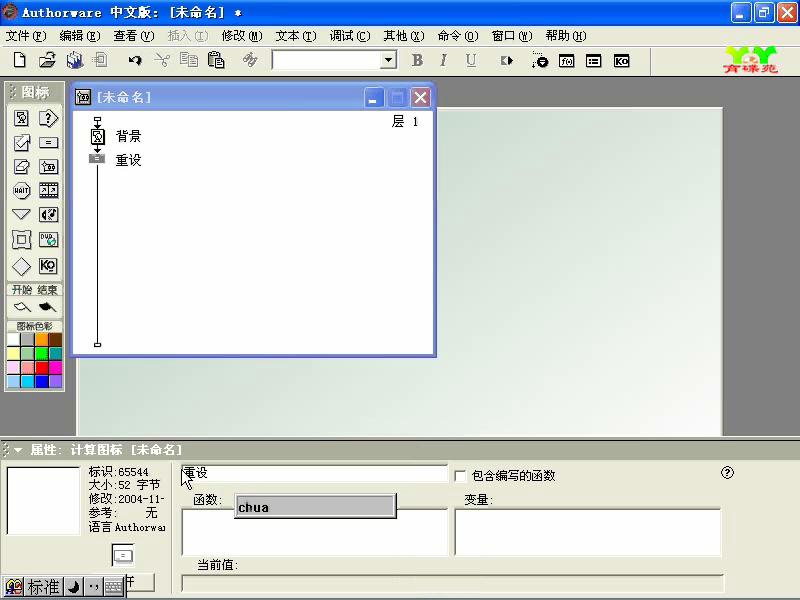
Task: Click the IME 标准 mode button
Action: point(43,587)
